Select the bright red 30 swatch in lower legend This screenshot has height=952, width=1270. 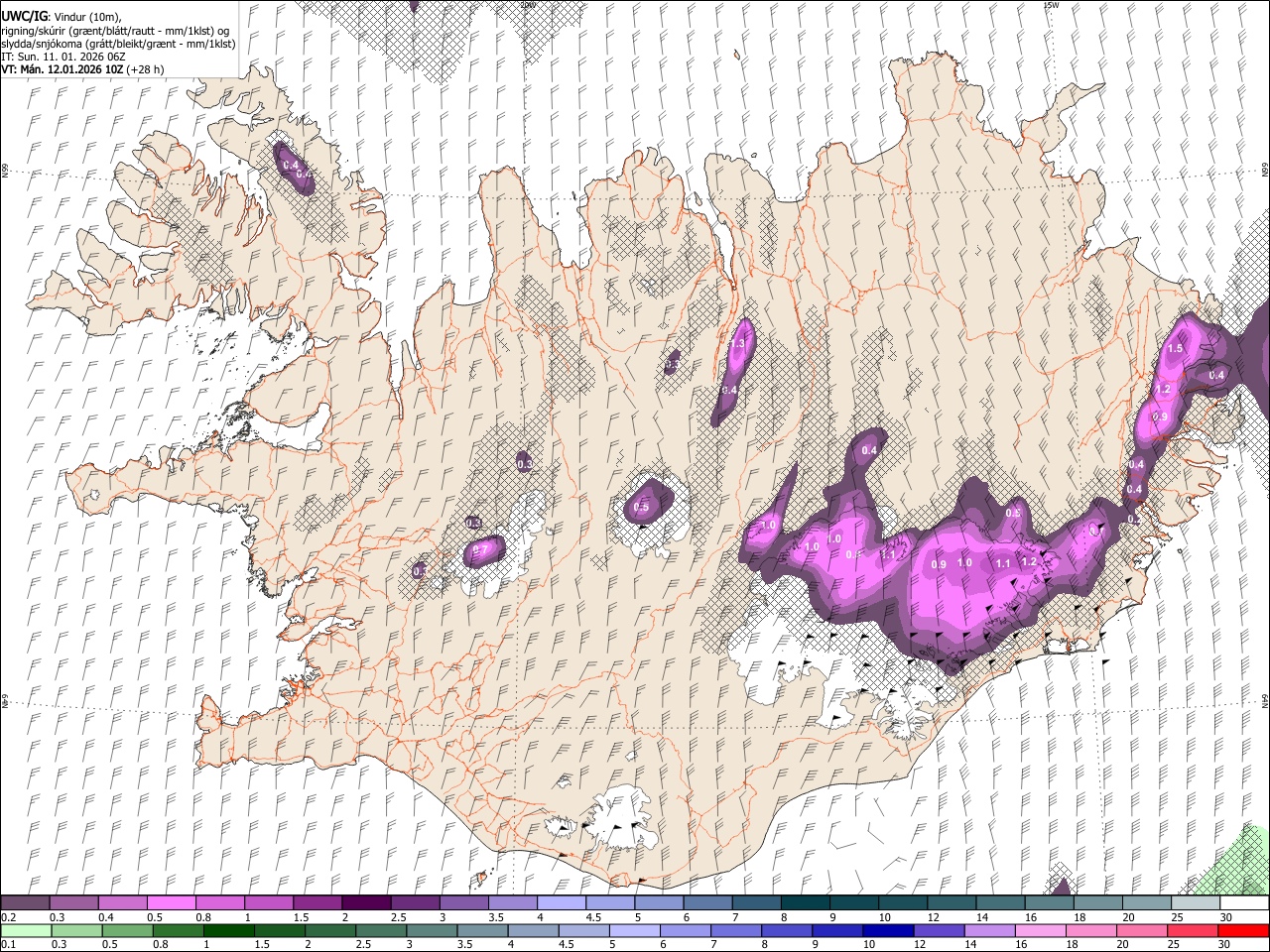pyautogui.click(x=1243, y=931)
